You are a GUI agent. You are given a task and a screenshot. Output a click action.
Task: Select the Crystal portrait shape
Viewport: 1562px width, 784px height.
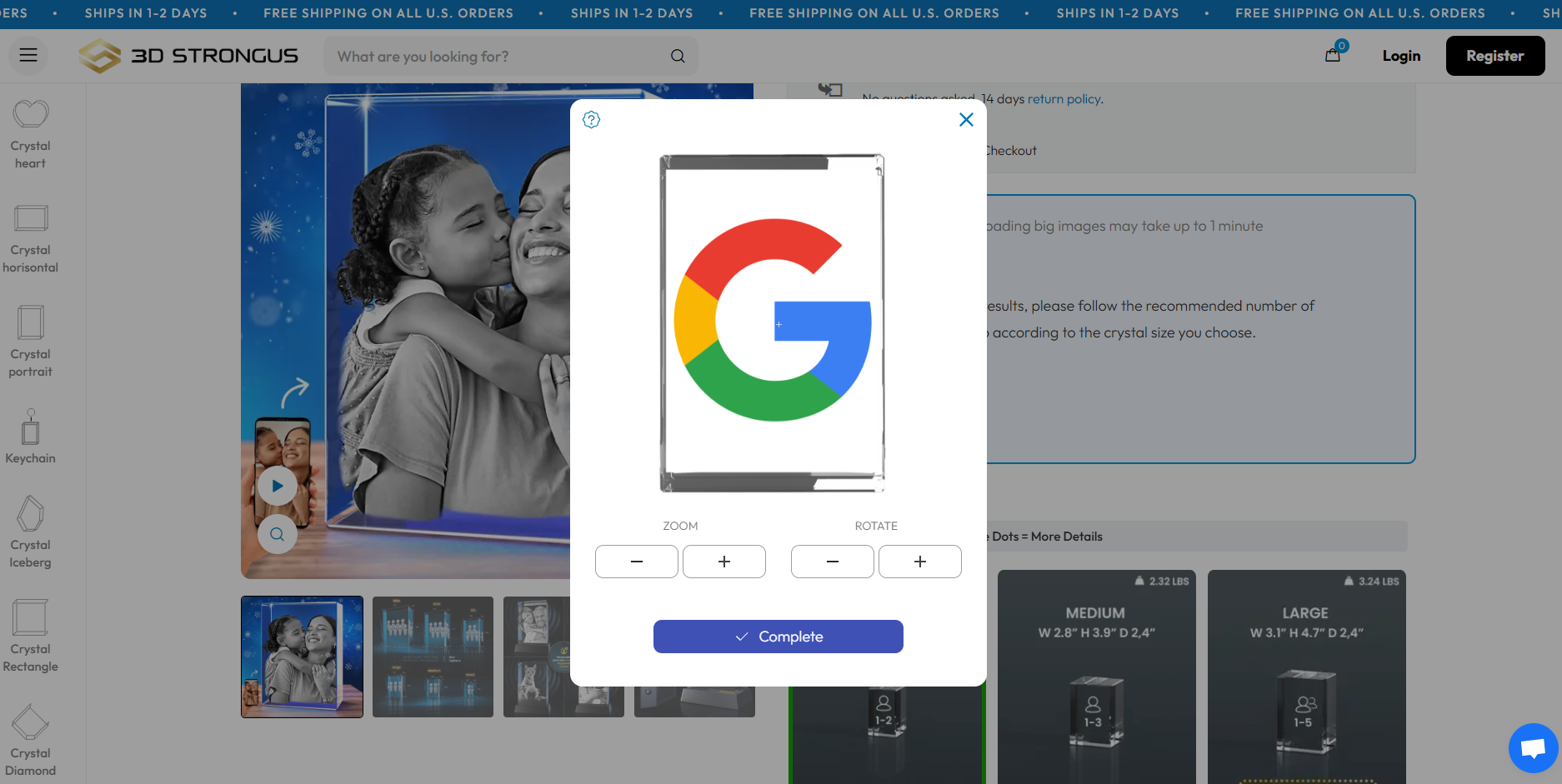click(x=30, y=342)
